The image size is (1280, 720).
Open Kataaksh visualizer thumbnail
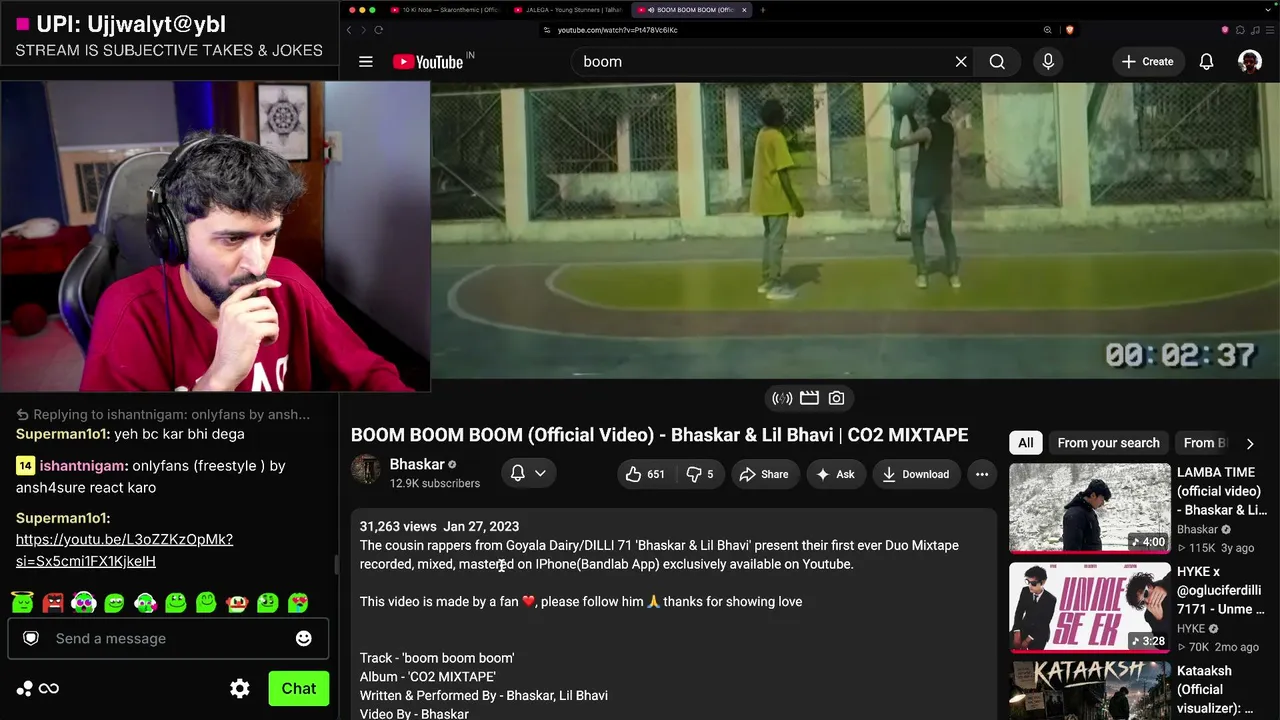coord(1089,691)
